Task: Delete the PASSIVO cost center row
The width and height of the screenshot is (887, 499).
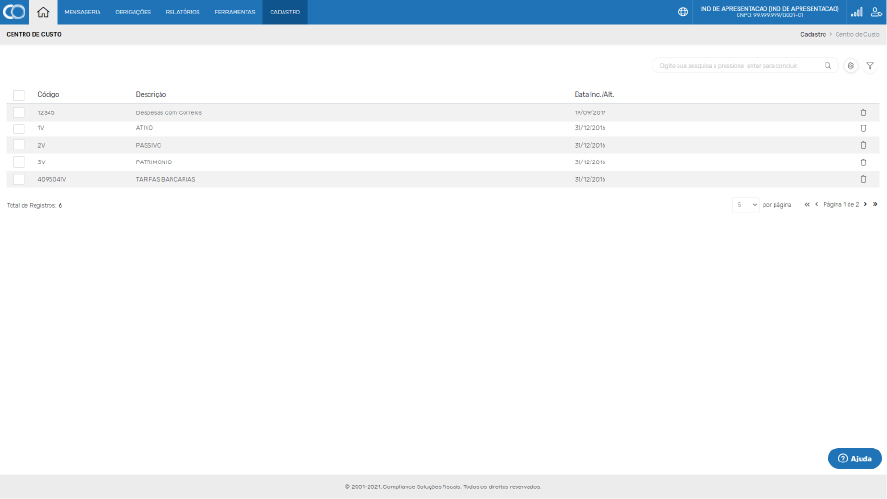Action: coord(863,145)
